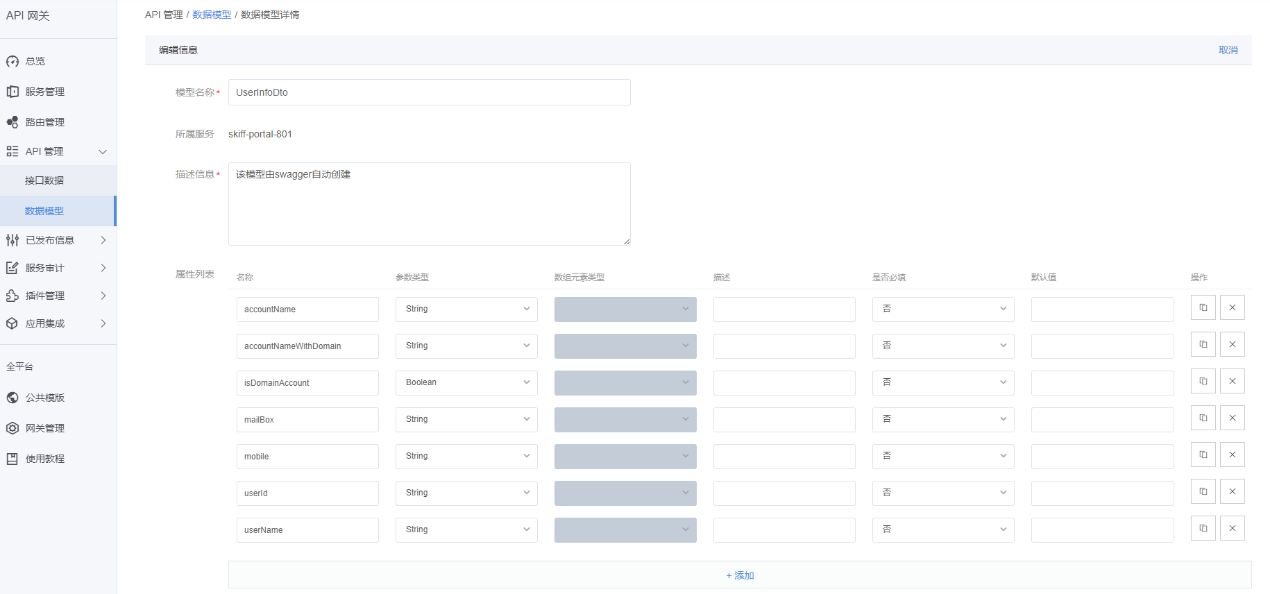The image size is (1270, 594).
Task: Open parameter type dropdown for isDomainAccount
Action: pos(466,382)
